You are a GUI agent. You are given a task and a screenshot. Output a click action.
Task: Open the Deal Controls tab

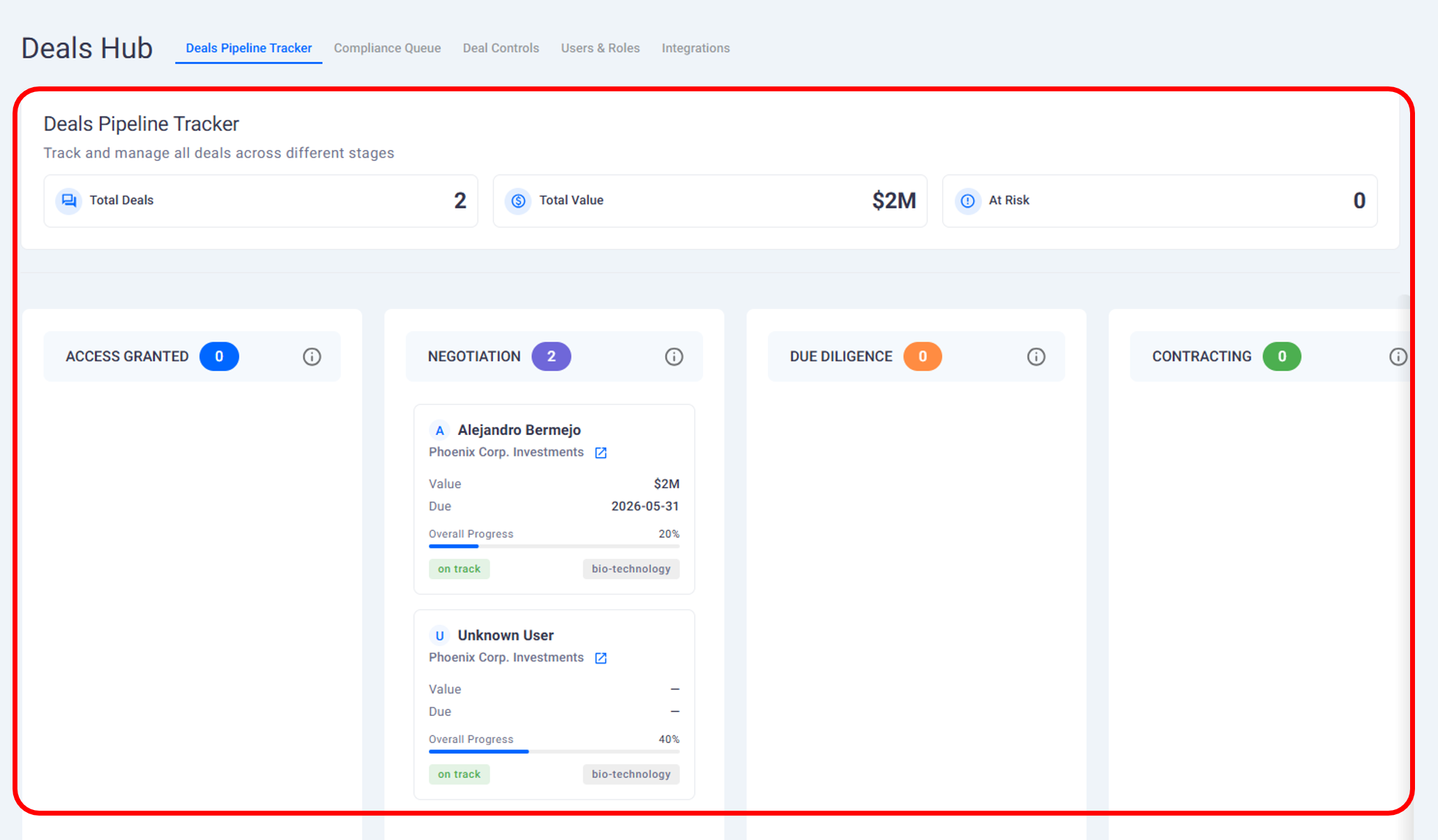[x=501, y=48]
